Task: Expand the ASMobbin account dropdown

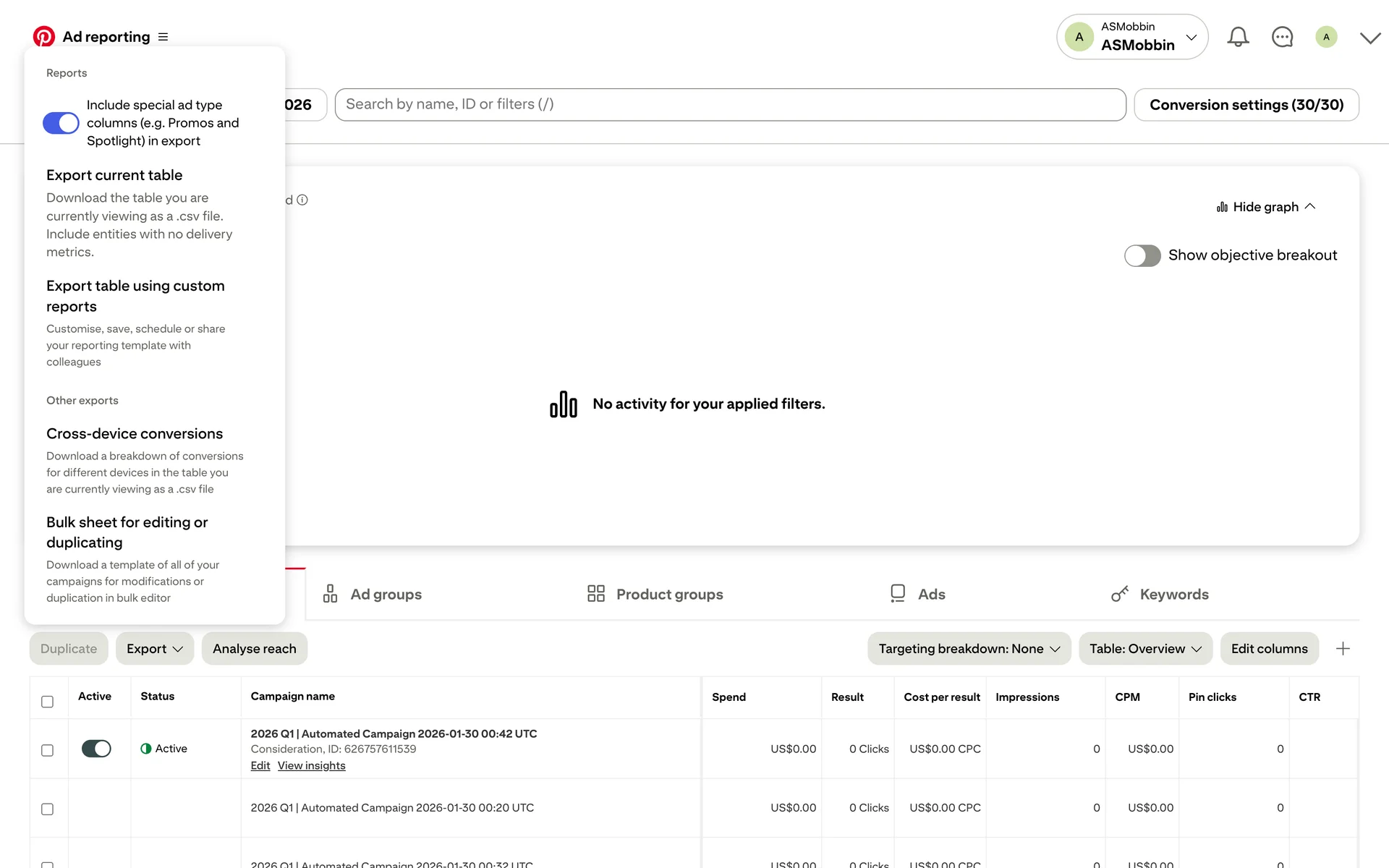Action: pos(1191,37)
